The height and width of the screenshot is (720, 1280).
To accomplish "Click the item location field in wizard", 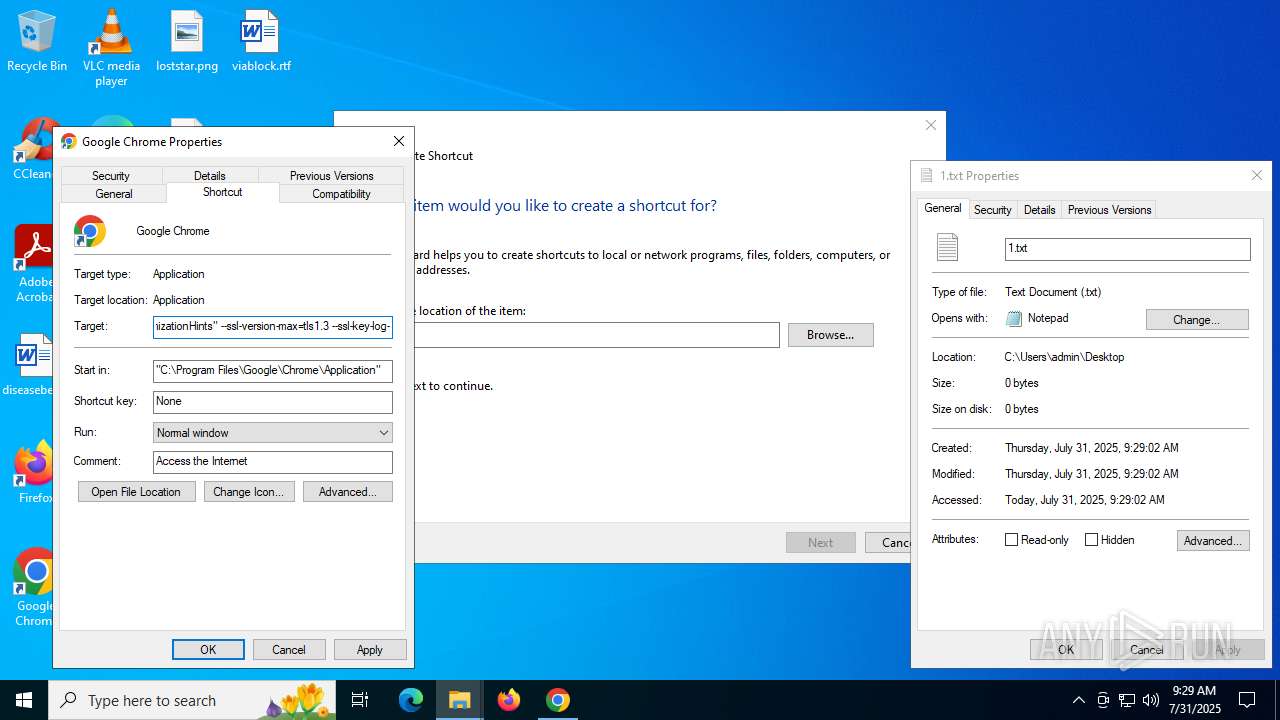I will click(x=597, y=335).
